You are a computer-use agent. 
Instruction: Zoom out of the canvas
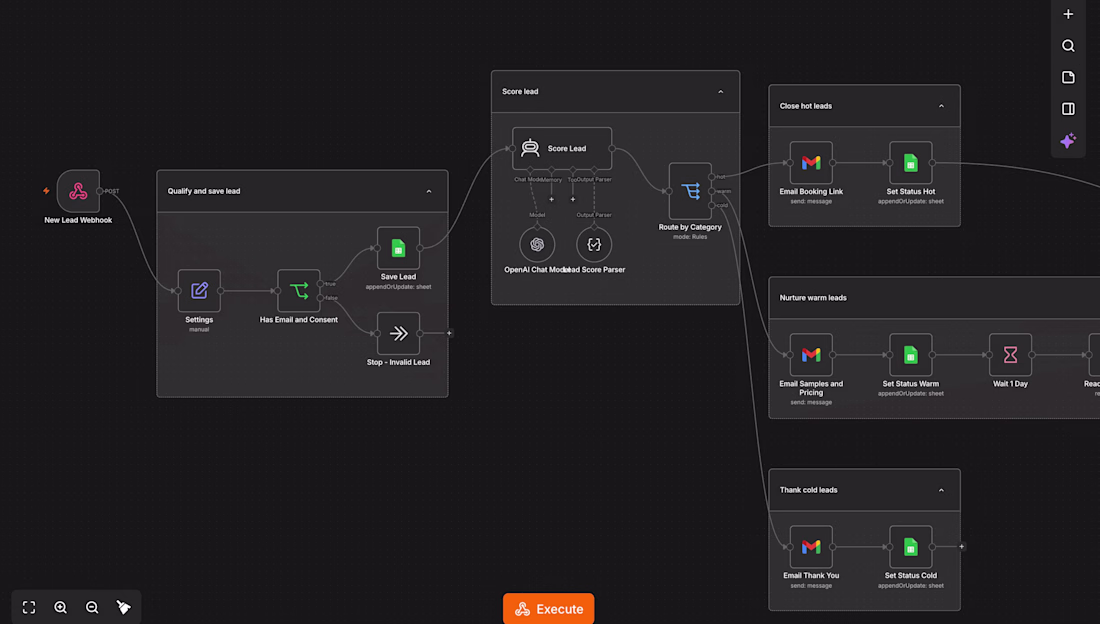coord(92,607)
